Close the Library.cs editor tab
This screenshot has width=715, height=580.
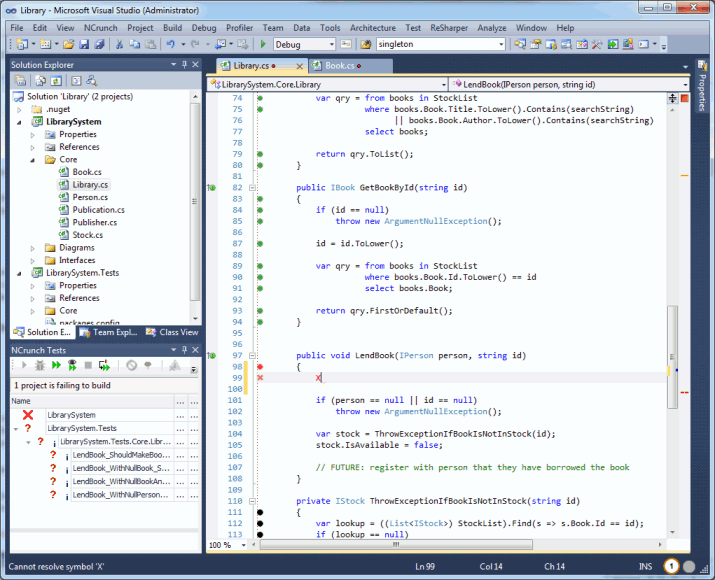(301, 66)
